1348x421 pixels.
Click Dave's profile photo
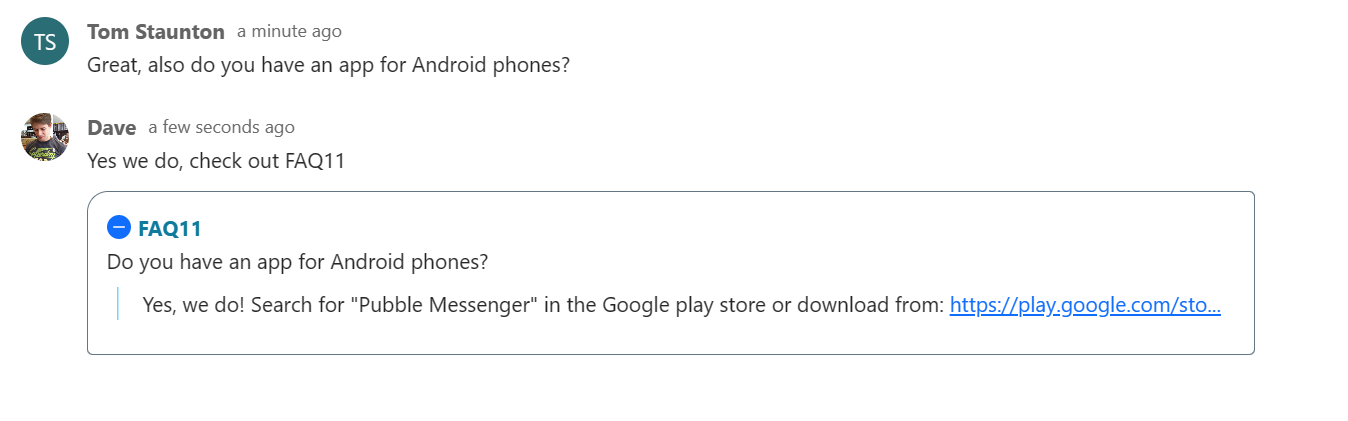(45, 137)
